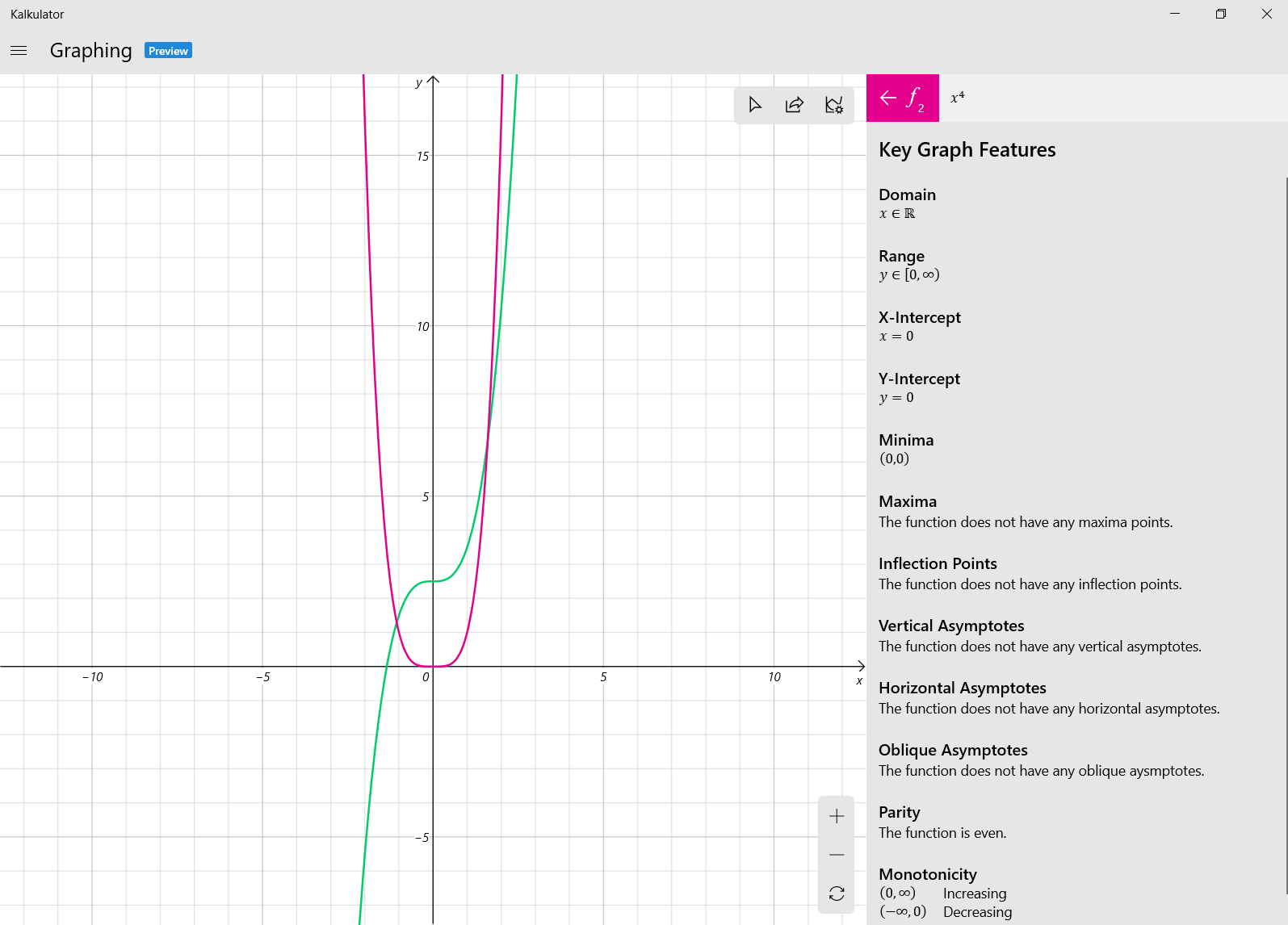Click the Graphing mode title

click(90, 51)
